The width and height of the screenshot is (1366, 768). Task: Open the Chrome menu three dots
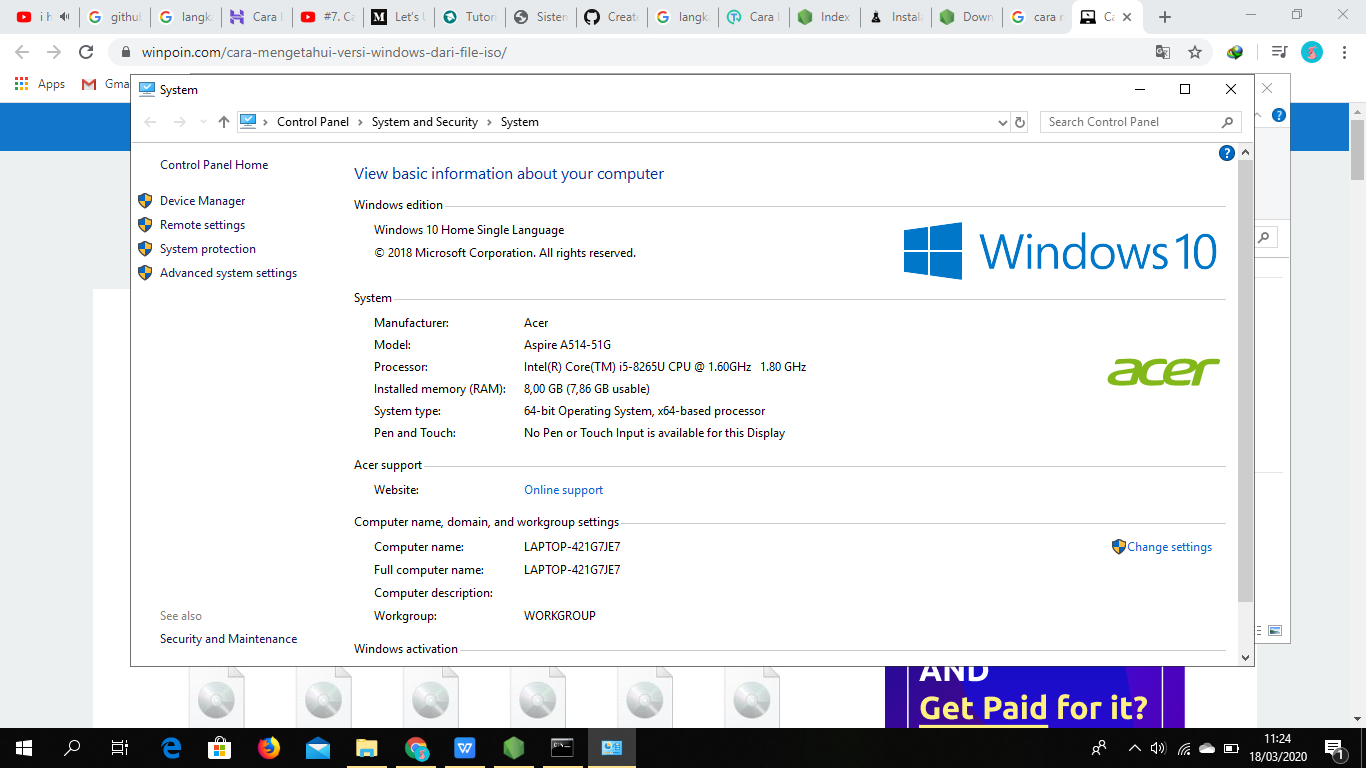1345,52
